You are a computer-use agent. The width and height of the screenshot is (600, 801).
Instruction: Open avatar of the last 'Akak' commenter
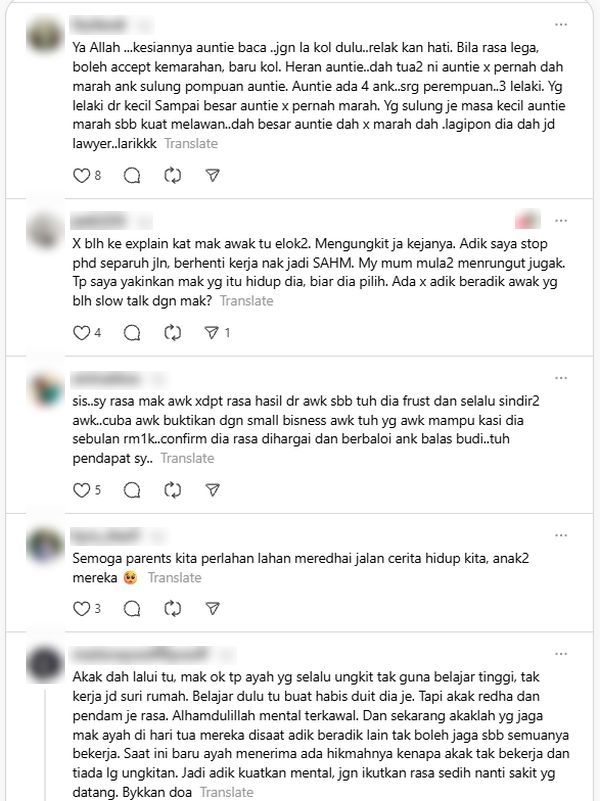click(x=45, y=664)
